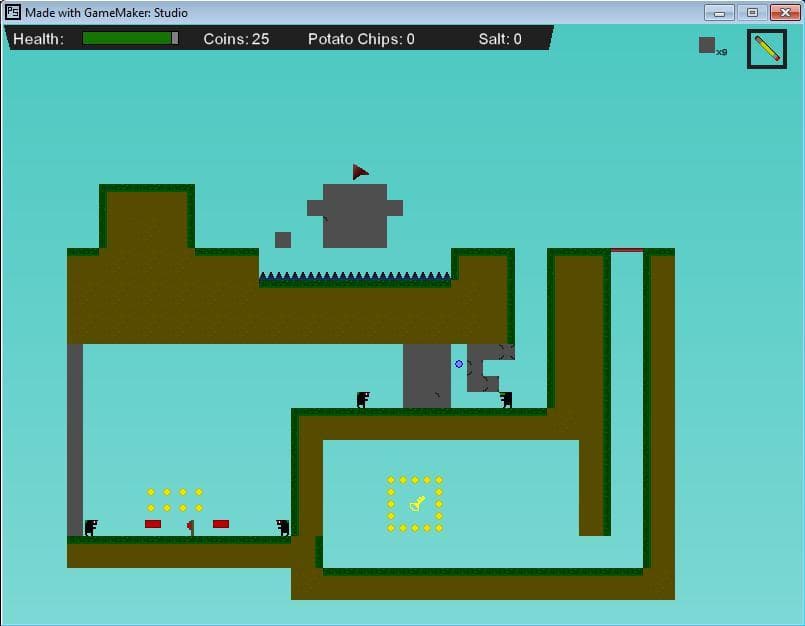Click the Potato Chips: 0 counter
The height and width of the screenshot is (626, 805).
[x=361, y=39]
